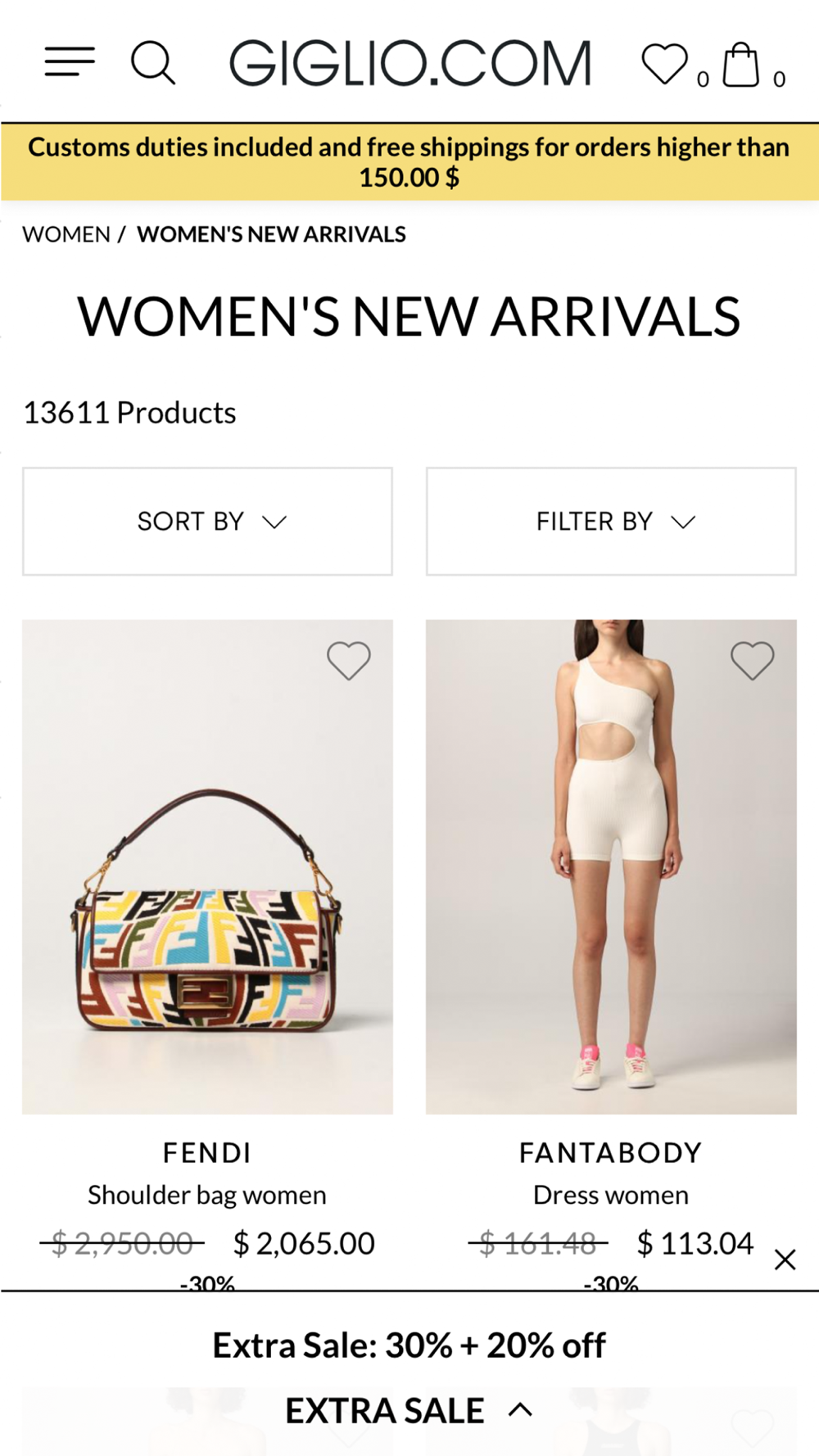Go to the Women breadcrumb
819x1456 pixels.
tap(66, 234)
